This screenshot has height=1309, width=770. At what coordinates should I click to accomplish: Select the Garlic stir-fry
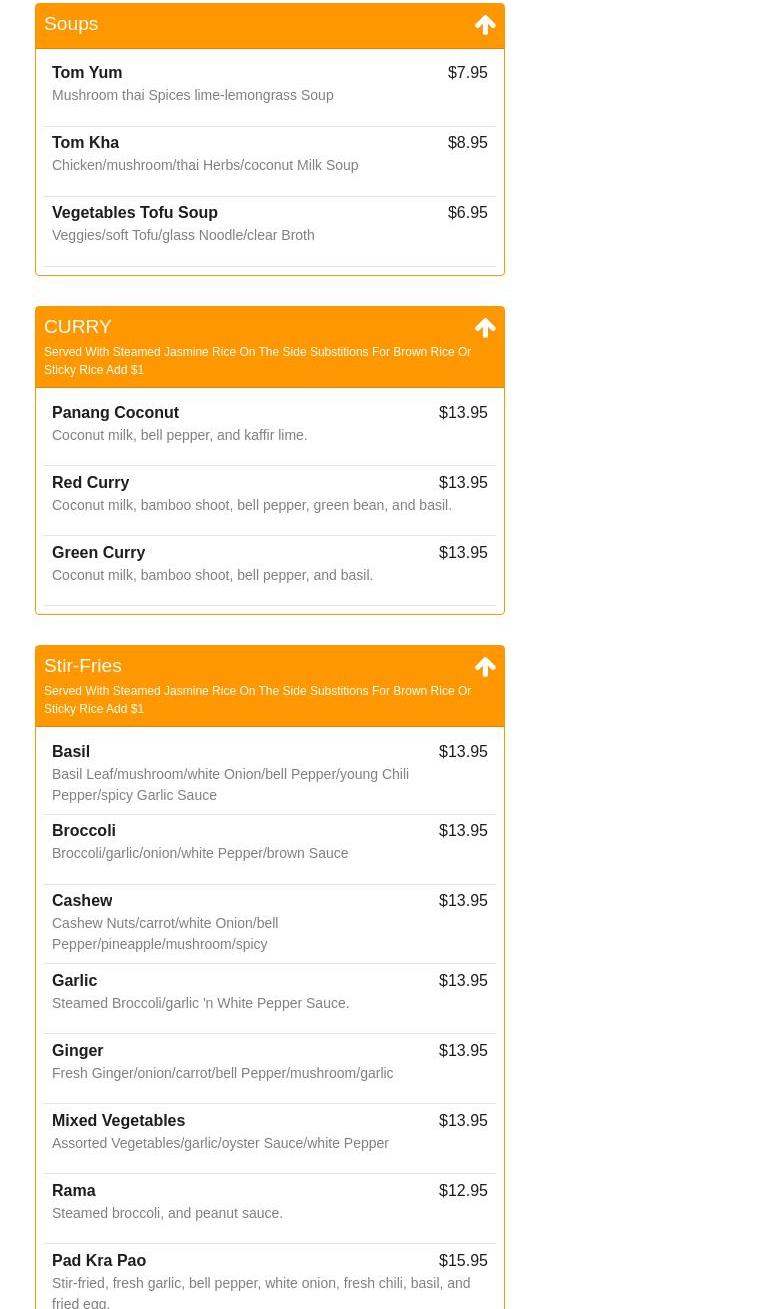(x=75, y=981)
